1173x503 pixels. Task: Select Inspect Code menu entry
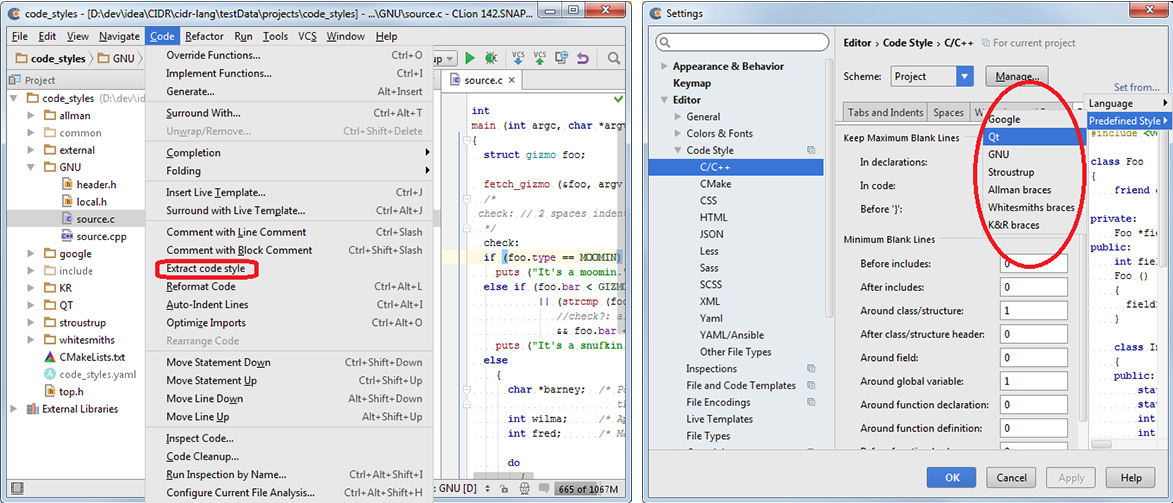tap(290, 439)
